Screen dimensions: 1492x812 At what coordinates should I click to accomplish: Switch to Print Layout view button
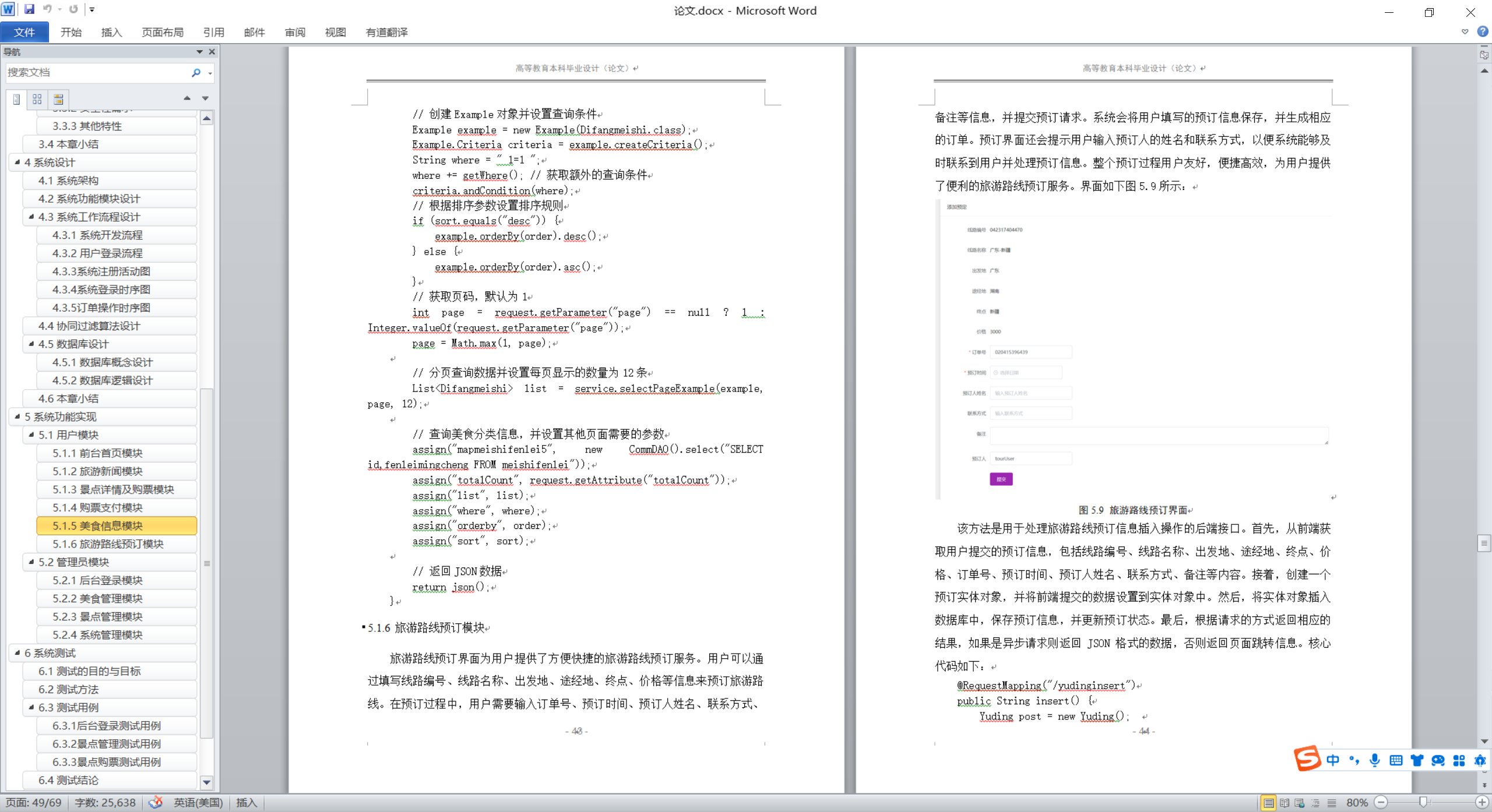click(x=1268, y=803)
